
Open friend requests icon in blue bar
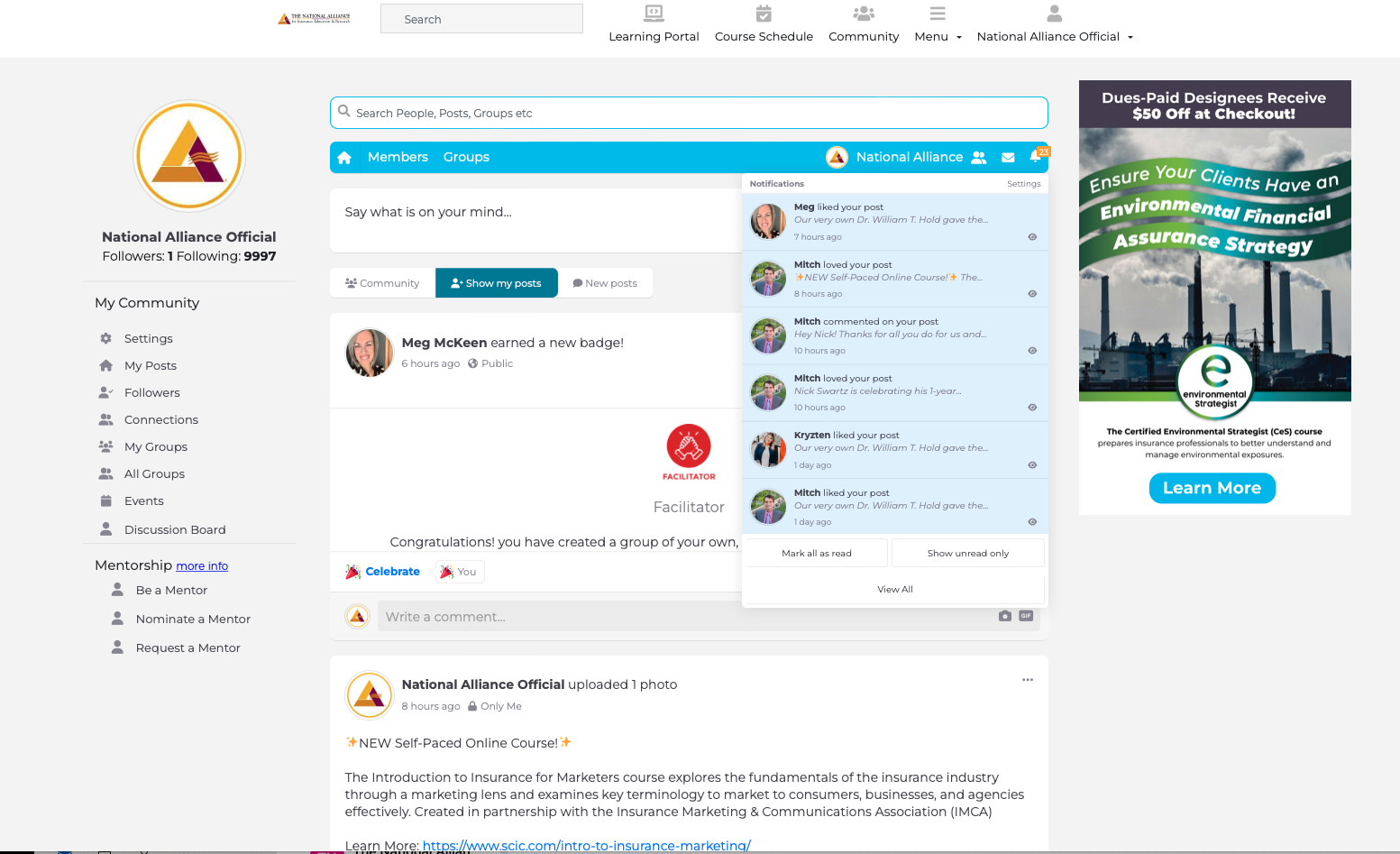click(x=979, y=158)
